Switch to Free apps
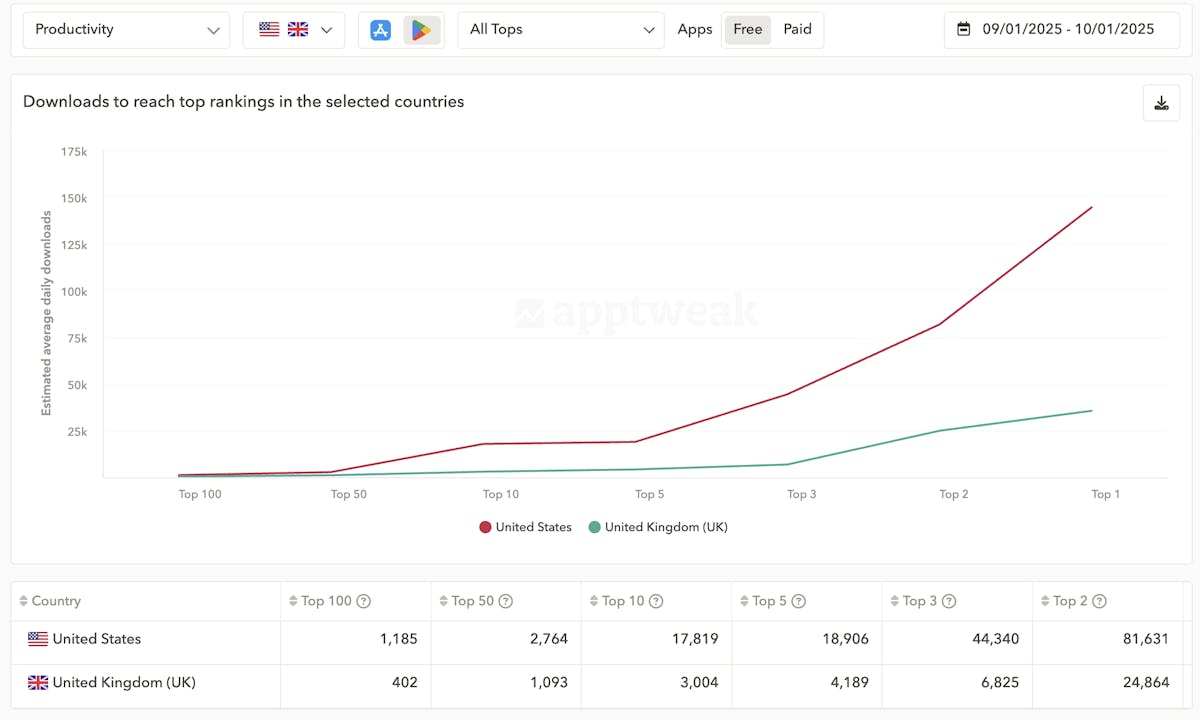The width and height of the screenshot is (1200, 720). 747,30
